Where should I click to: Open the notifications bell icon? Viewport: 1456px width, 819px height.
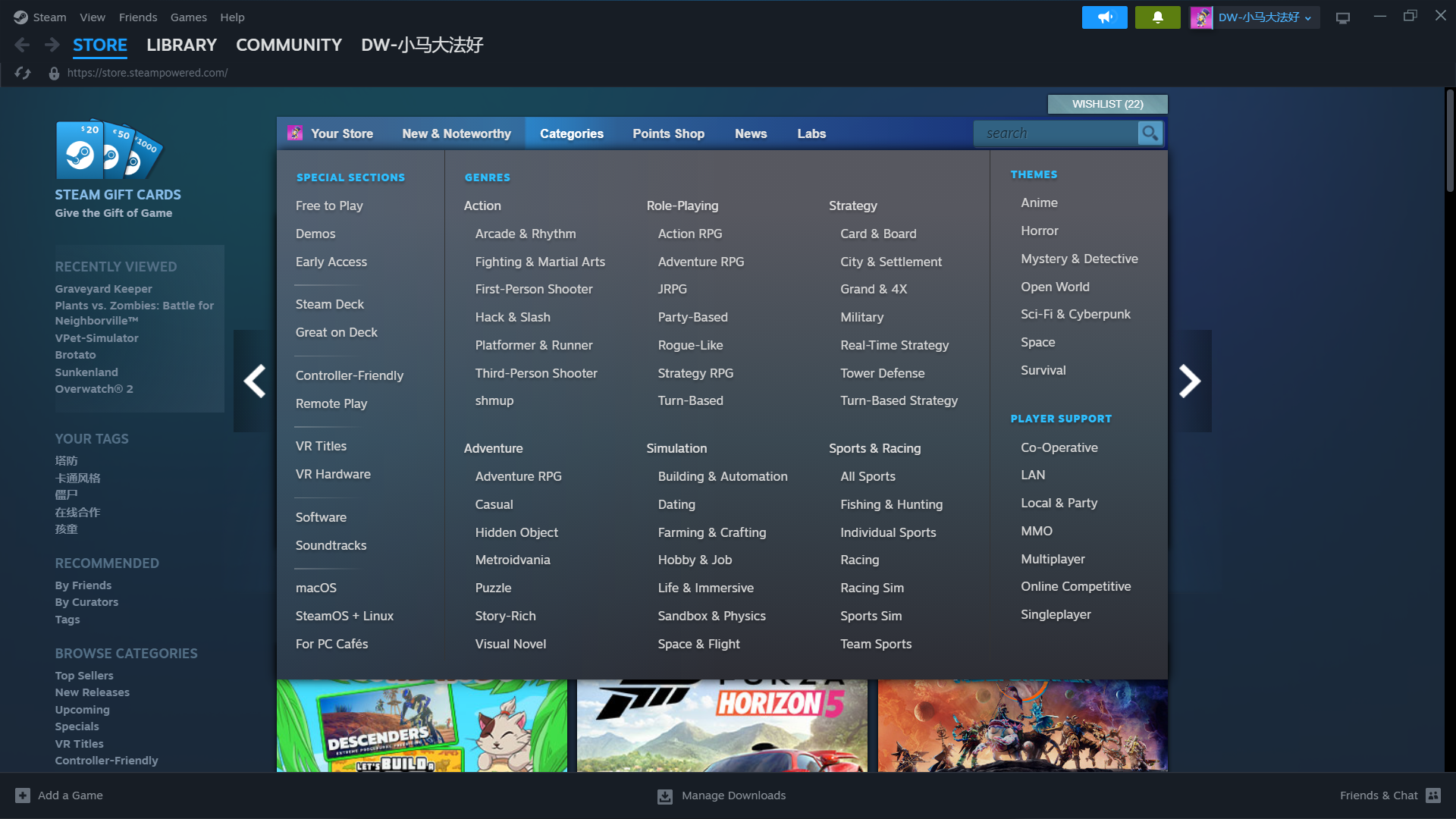tap(1157, 17)
